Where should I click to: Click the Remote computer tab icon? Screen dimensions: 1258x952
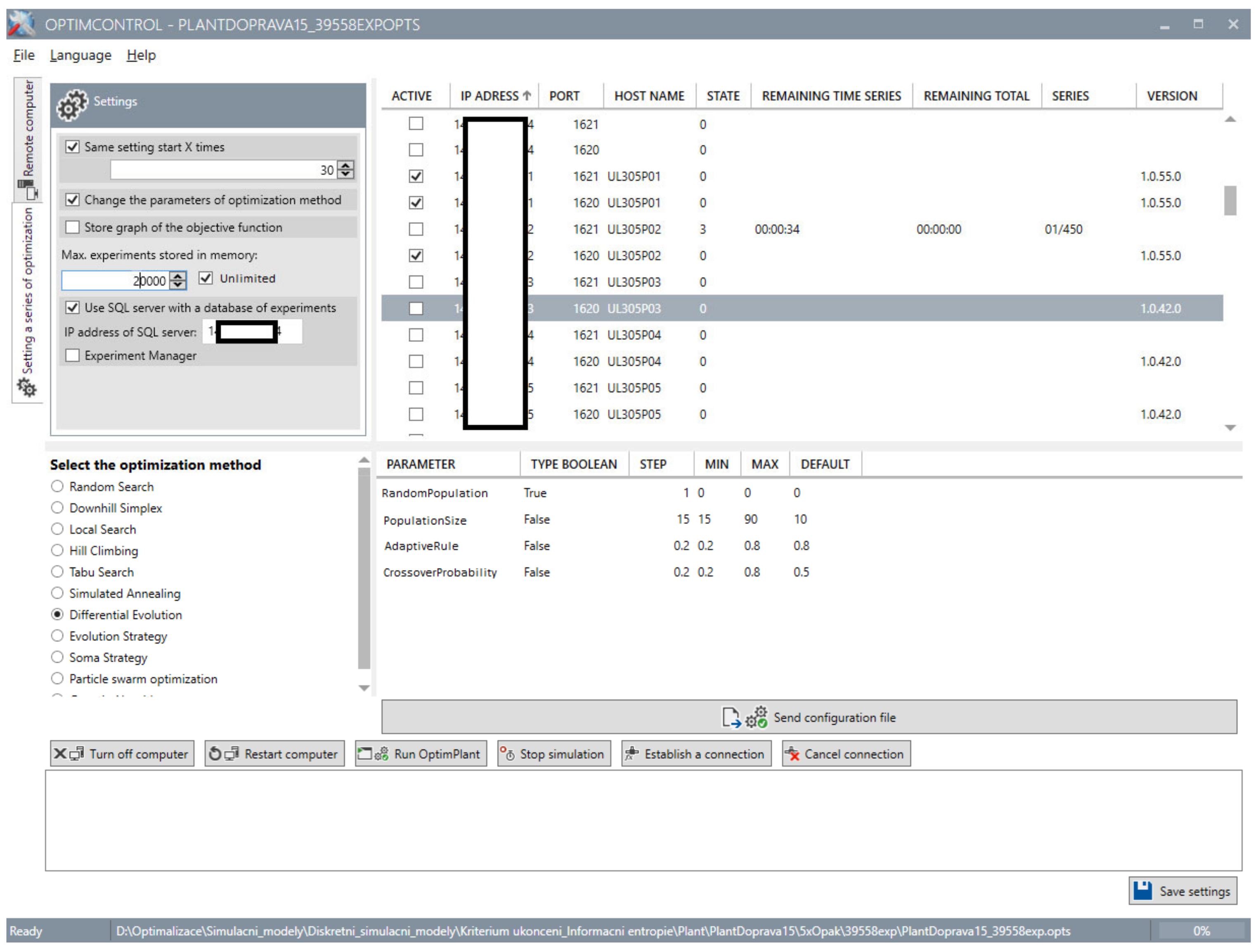click(x=28, y=189)
